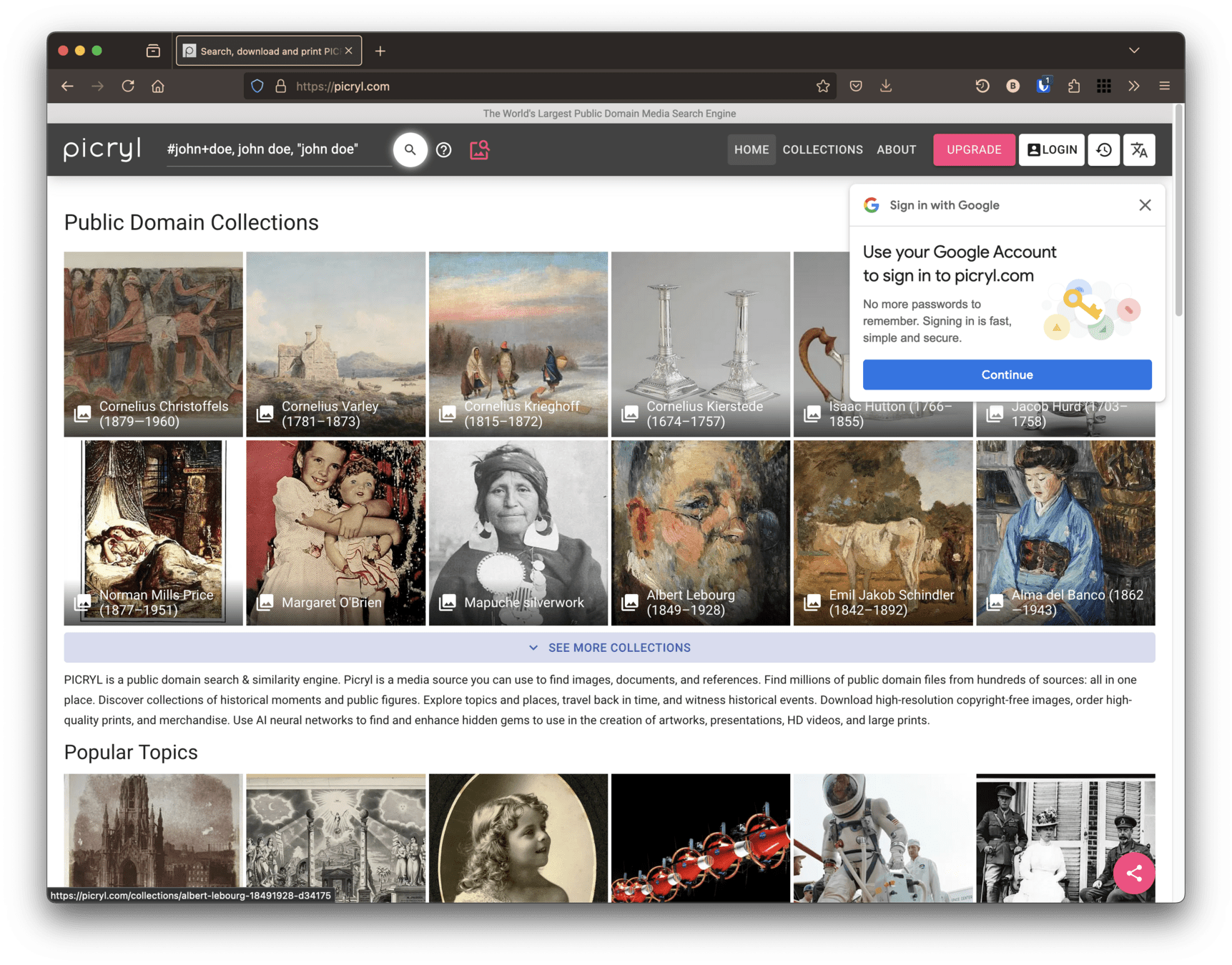Open Albert Lebourg collection
Image resolution: width=1232 pixels, height=965 pixels.
(701, 533)
